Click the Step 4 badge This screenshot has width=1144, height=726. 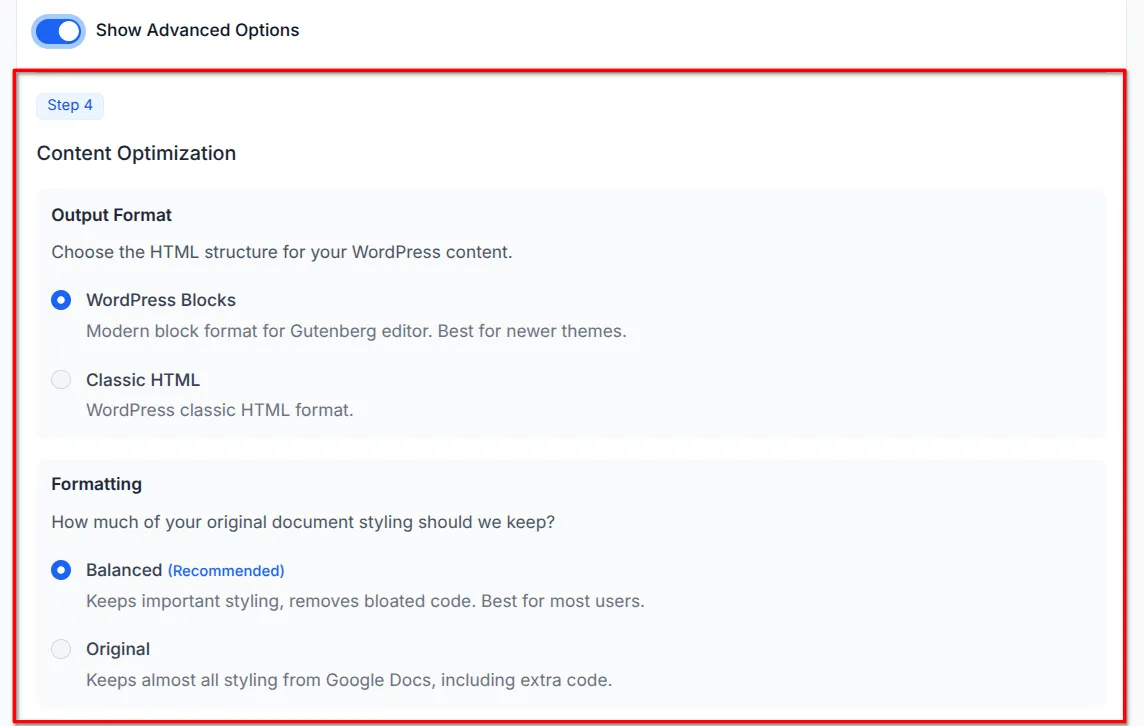[x=69, y=105]
